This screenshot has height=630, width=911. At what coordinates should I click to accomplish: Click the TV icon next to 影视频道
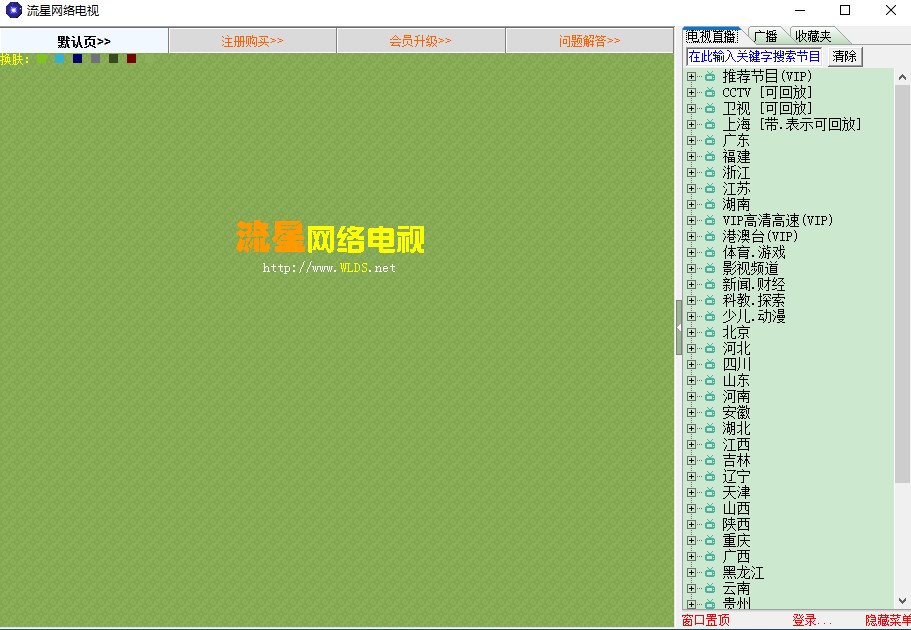[710, 269]
